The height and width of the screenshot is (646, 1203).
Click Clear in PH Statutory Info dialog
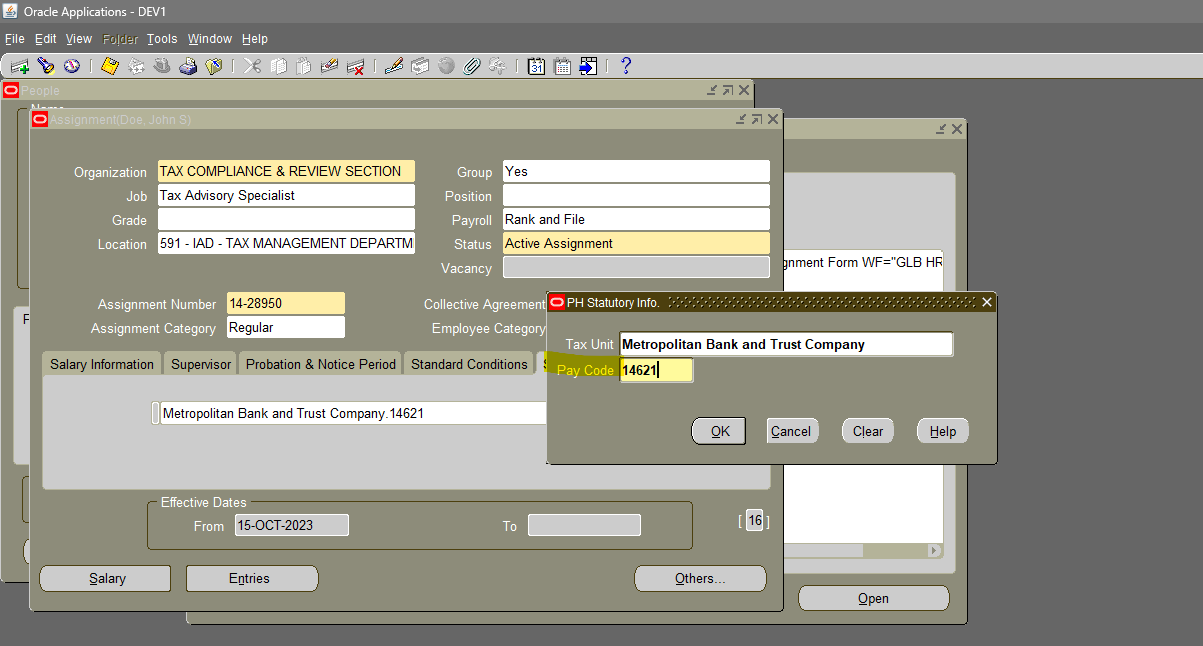(x=868, y=431)
